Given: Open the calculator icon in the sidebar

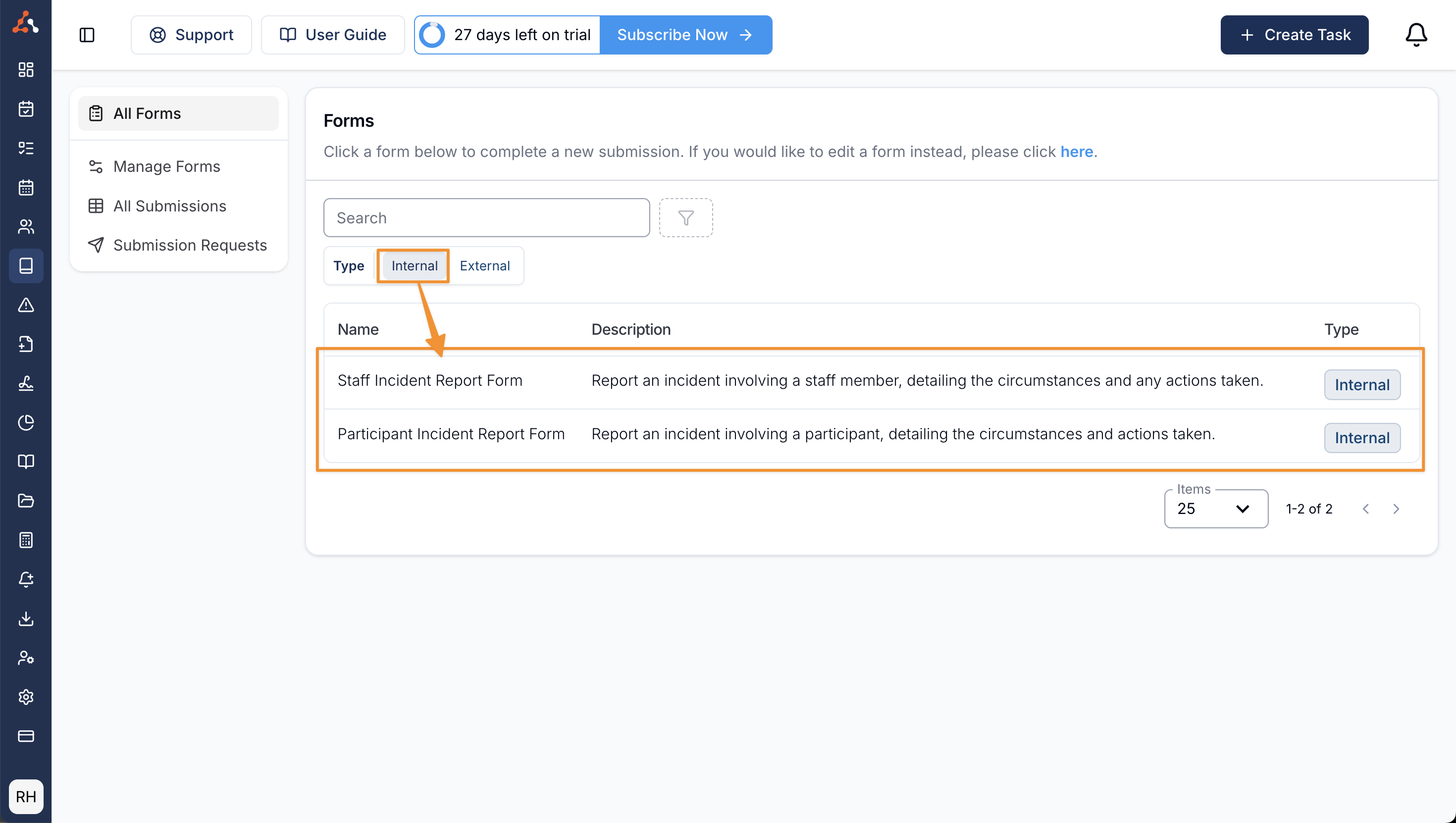Looking at the screenshot, I should 26,540.
